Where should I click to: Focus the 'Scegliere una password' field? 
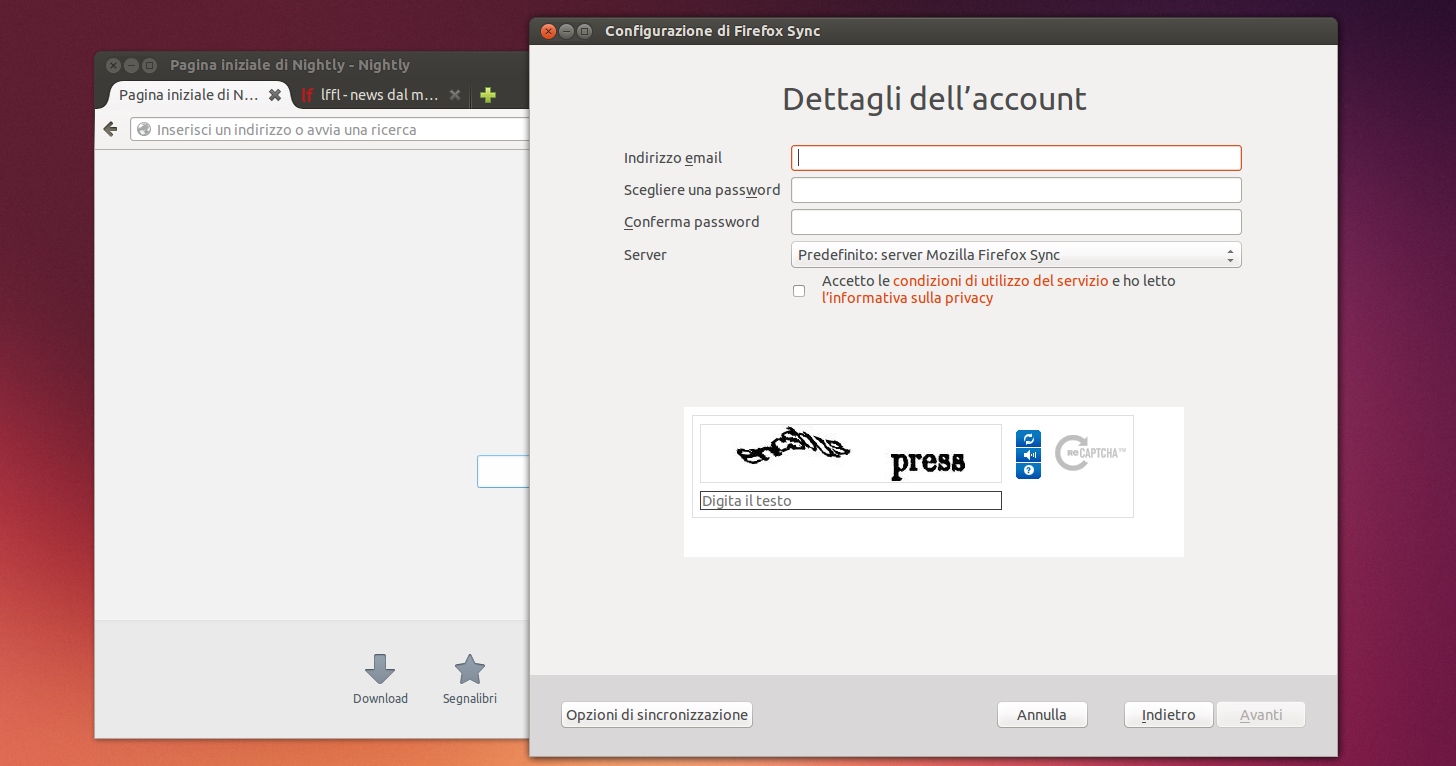point(1016,190)
